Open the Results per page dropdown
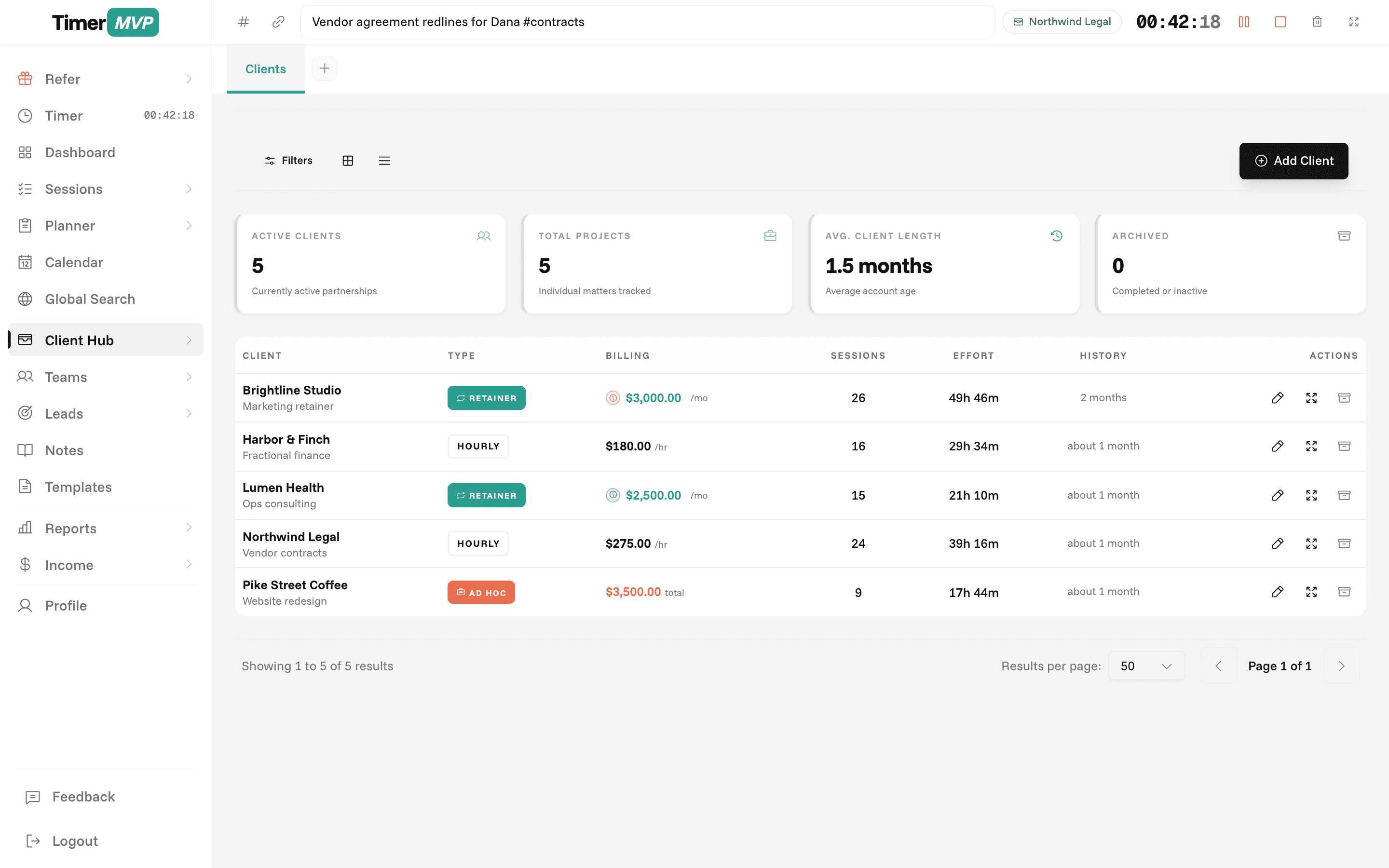 coord(1146,666)
